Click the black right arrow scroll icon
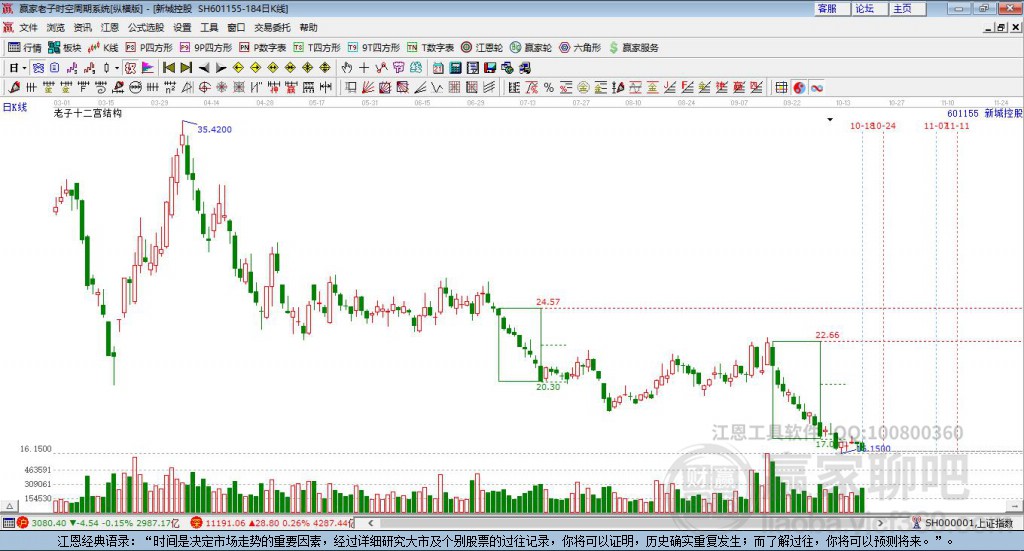The width and height of the screenshot is (1024, 551). 221,68
